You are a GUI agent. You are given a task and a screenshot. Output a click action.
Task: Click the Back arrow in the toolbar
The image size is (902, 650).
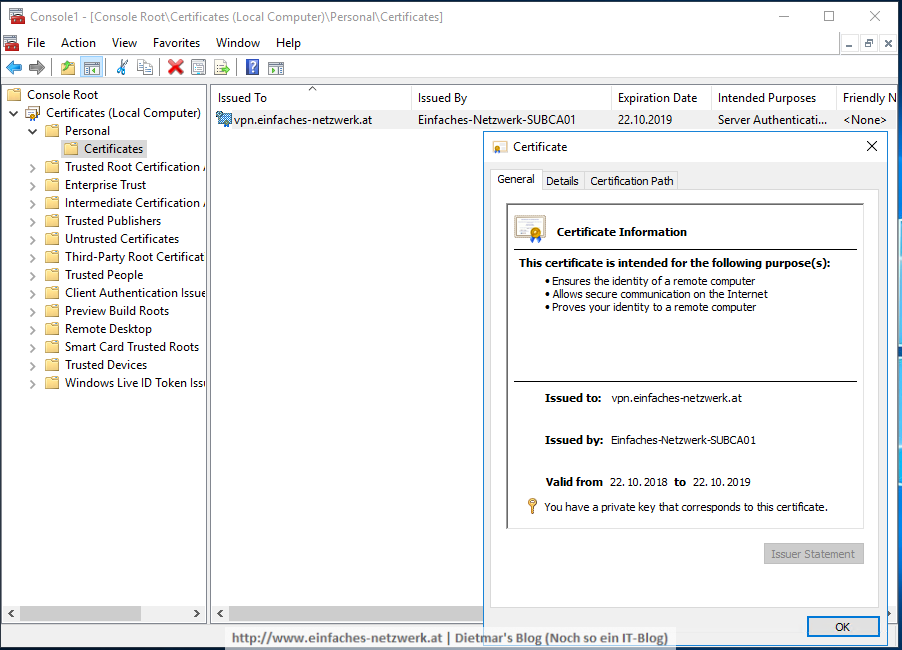tap(14, 68)
